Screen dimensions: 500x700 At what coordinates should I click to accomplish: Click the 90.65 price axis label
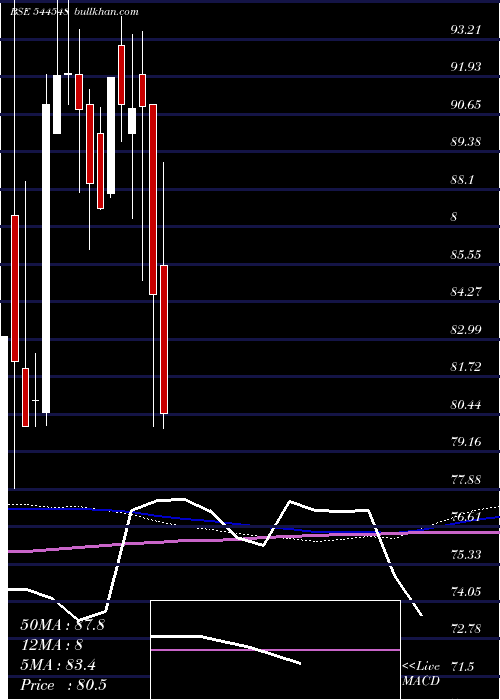coord(467,105)
